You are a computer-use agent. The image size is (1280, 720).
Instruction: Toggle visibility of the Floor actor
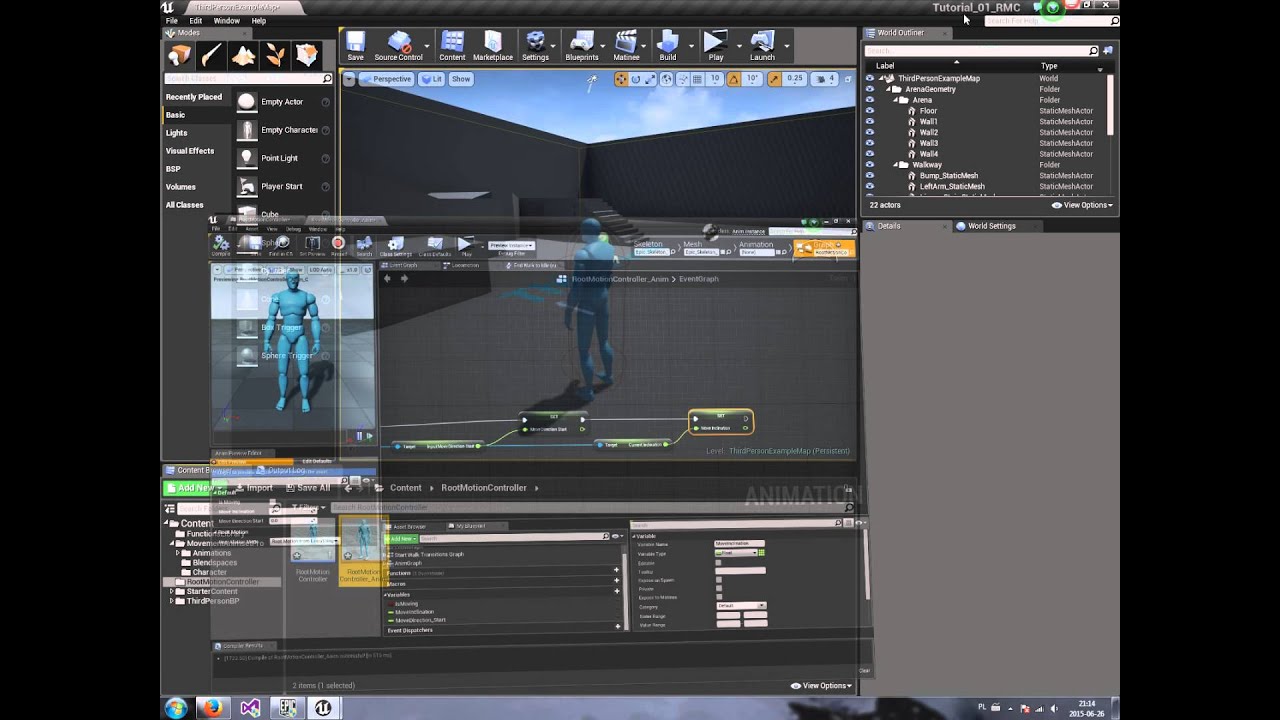coord(869,111)
